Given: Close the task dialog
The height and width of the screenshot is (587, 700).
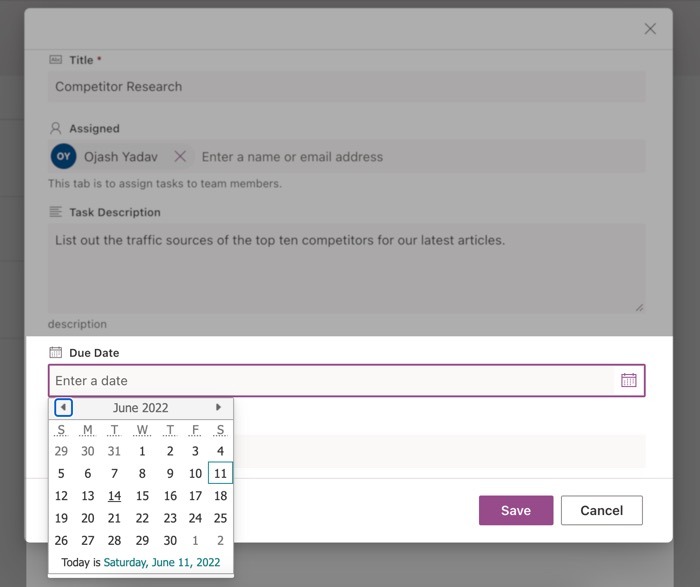Looking at the screenshot, I should click(650, 29).
